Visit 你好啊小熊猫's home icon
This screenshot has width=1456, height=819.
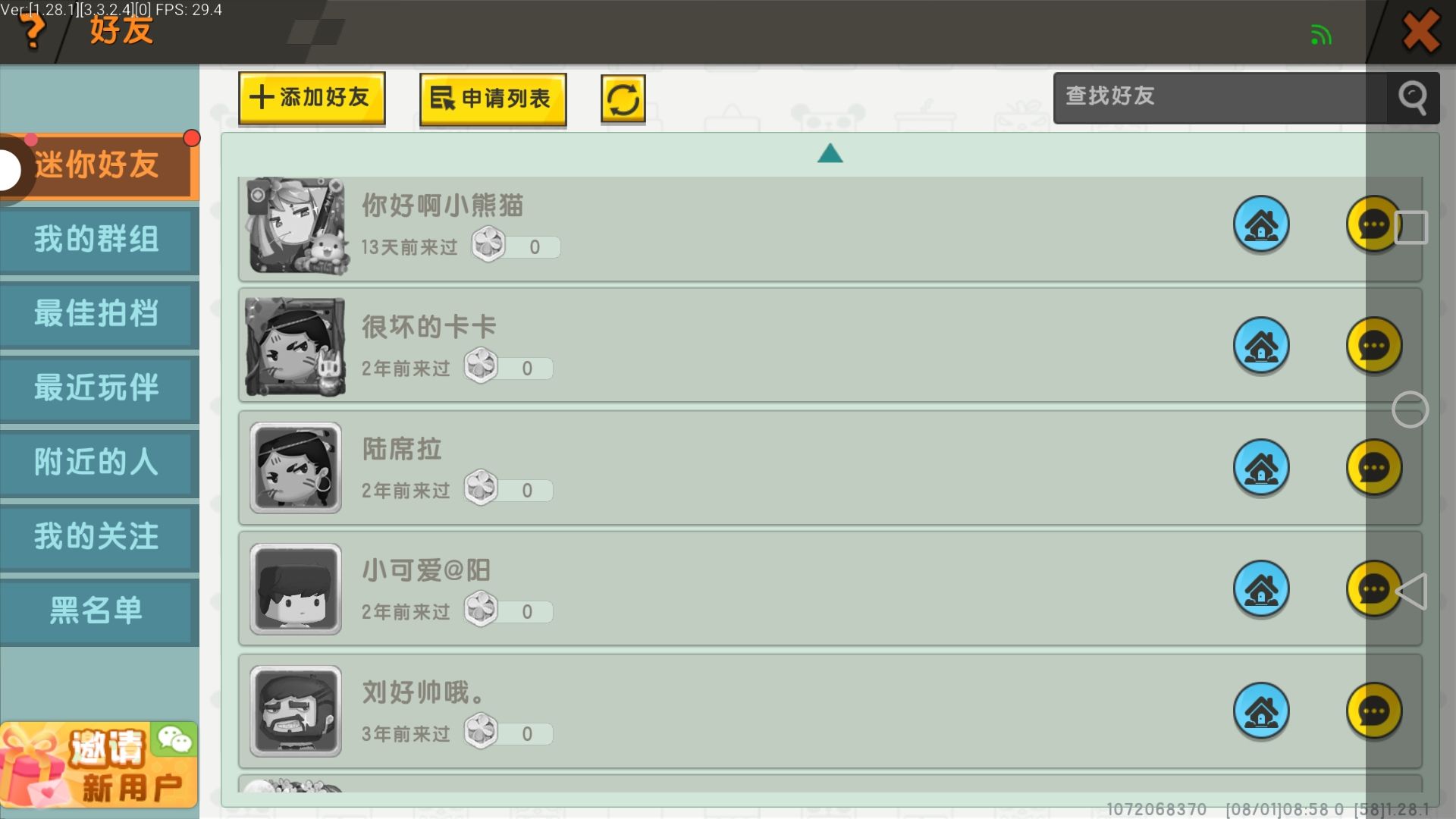pyautogui.click(x=1261, y=224)
